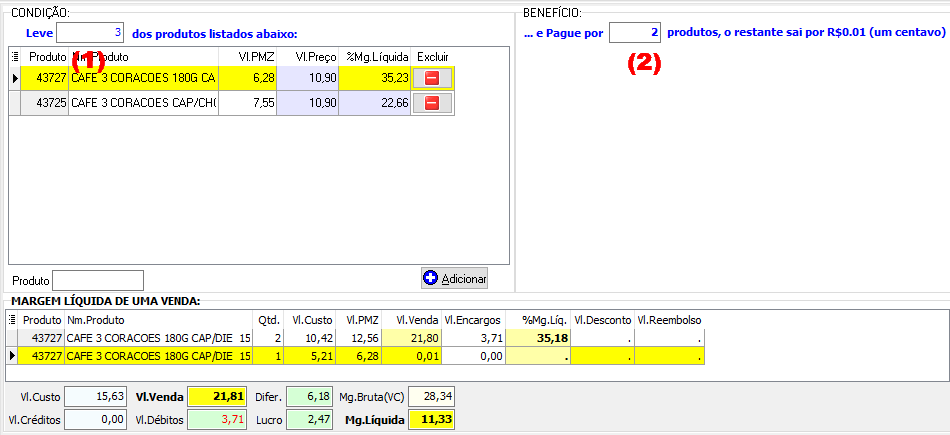Delete product 43725 with red minus button

coord(431,104)
